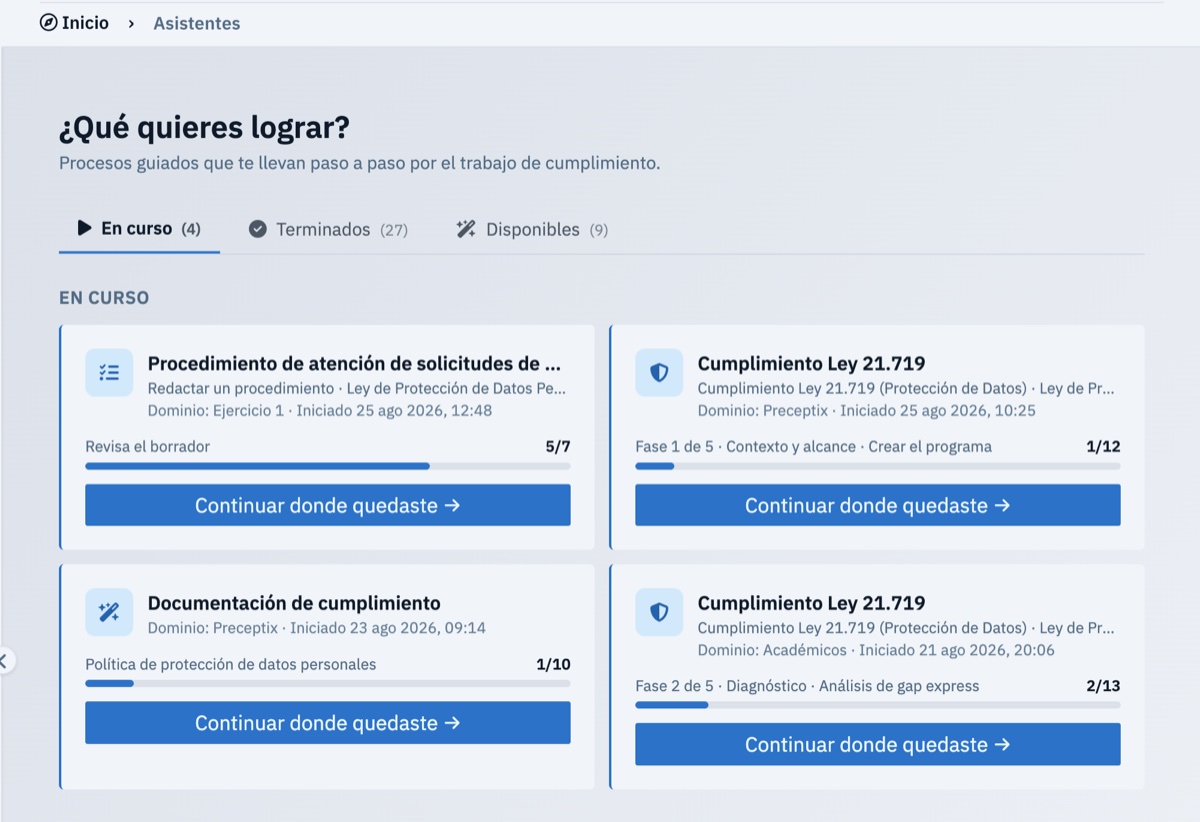Screen dimensions: 1200x822
Task: Click the 5/7 progress counter
Action: click(x=558, y=446)
